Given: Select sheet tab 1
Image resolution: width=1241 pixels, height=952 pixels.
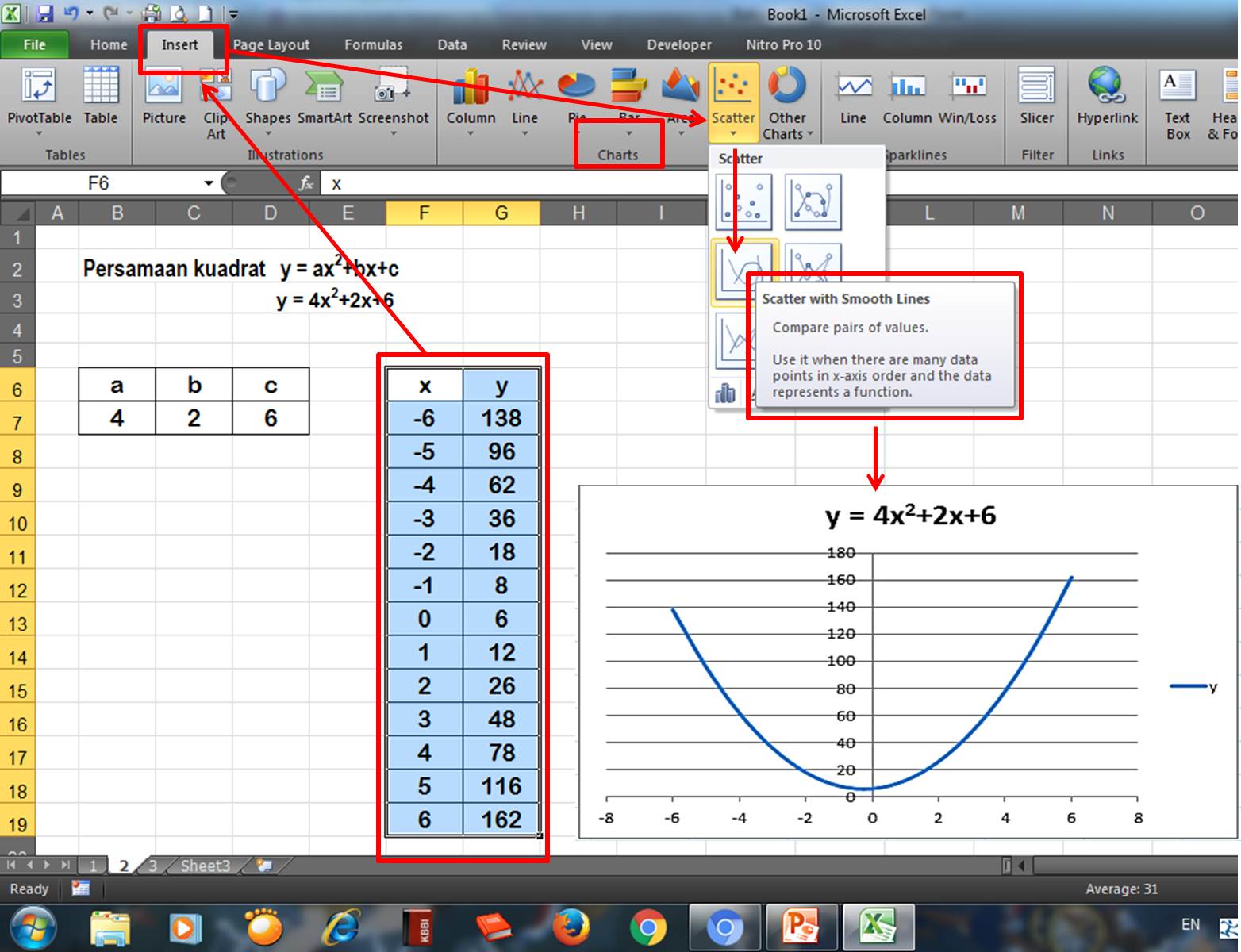Looking at the screenshot, I should [93, 866].
